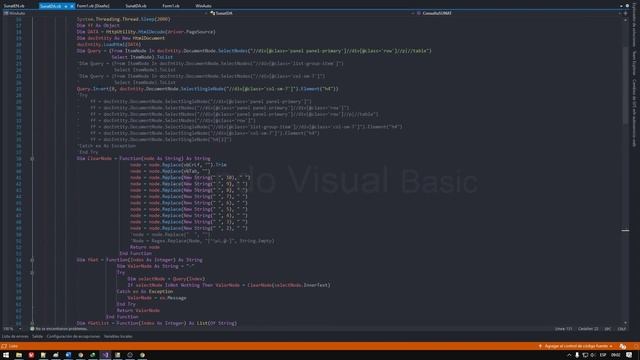Collapse the ClearNode function outline
The width and height of the screenshot is (640, 360).
32,158
